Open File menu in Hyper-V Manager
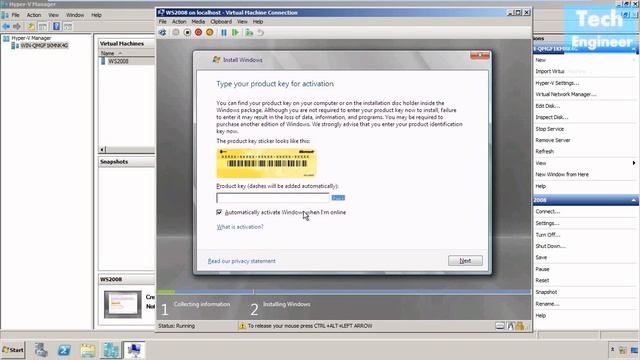The height and width of the screenshot is (360, 640). 16,15
